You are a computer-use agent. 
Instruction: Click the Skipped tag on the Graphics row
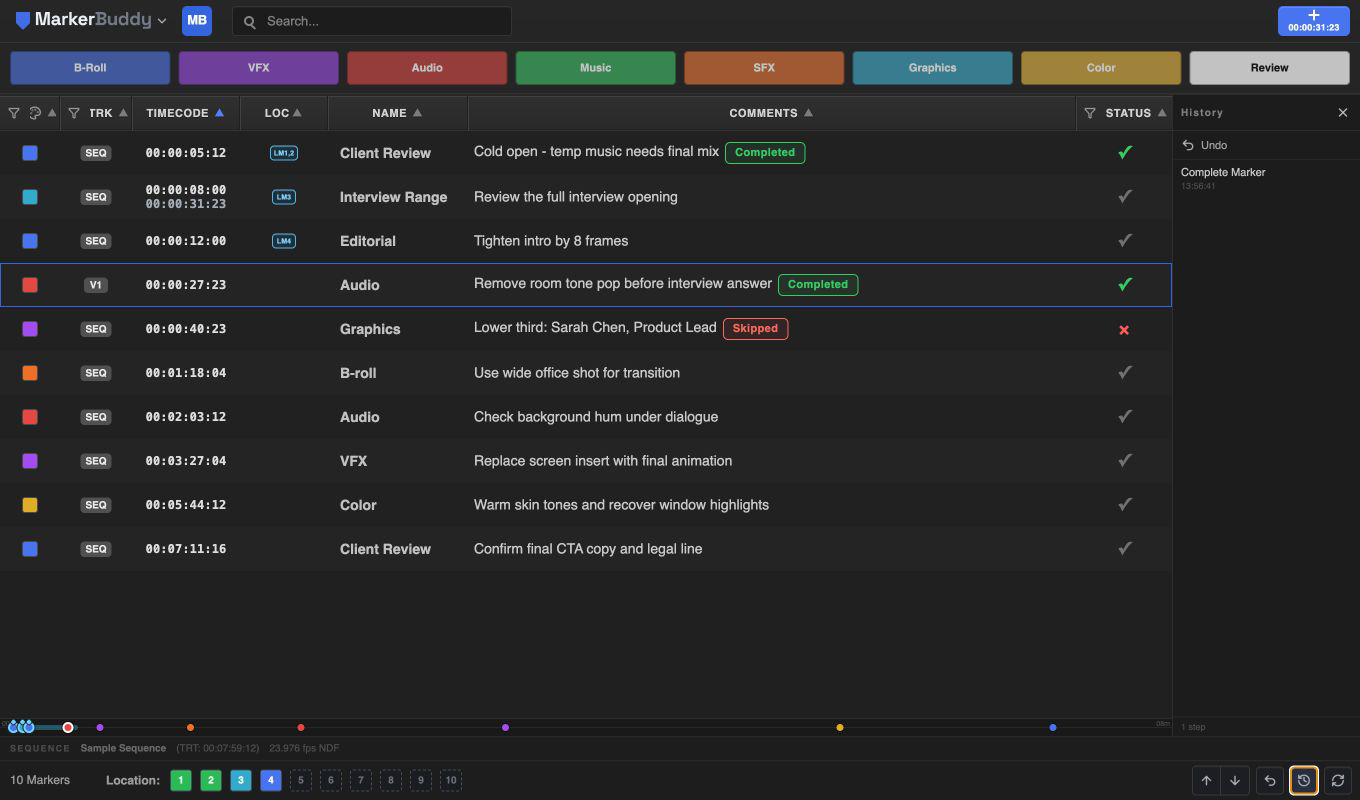click(x=755, y=328)
